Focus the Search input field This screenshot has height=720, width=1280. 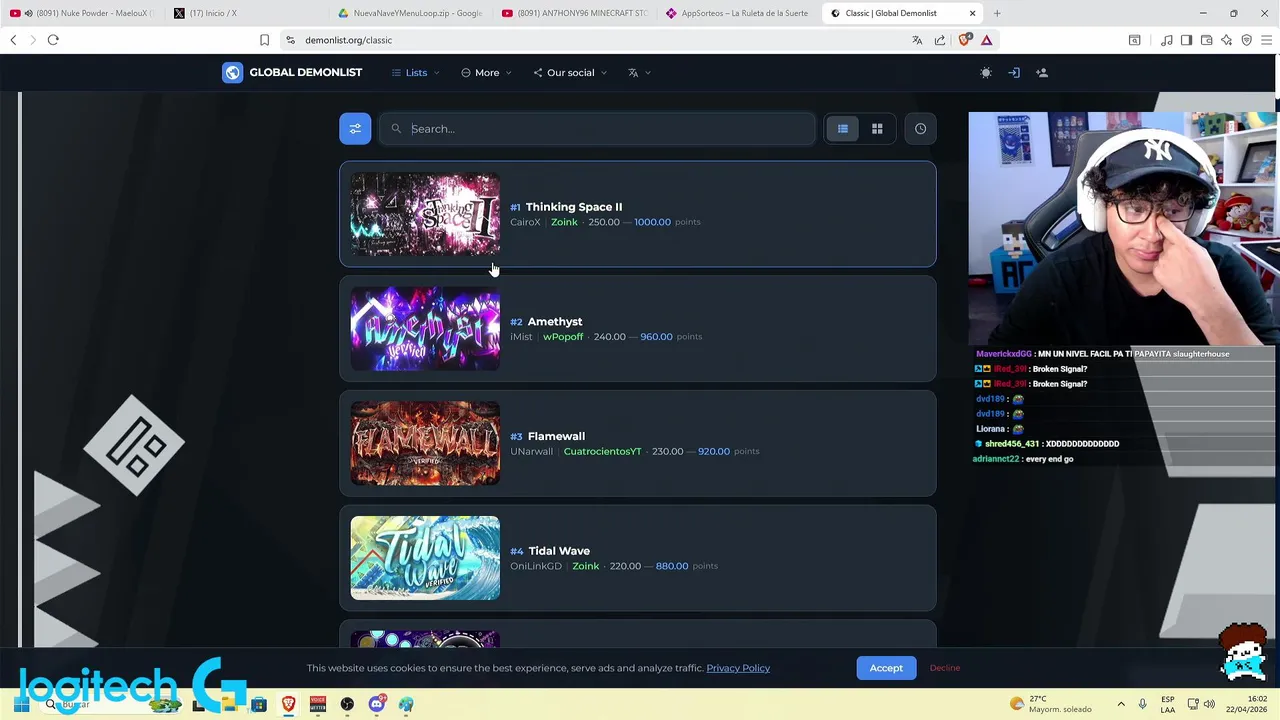(597, 129)
